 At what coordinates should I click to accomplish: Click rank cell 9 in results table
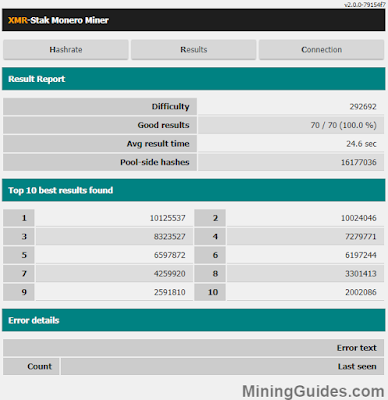(x=19, y=292)
